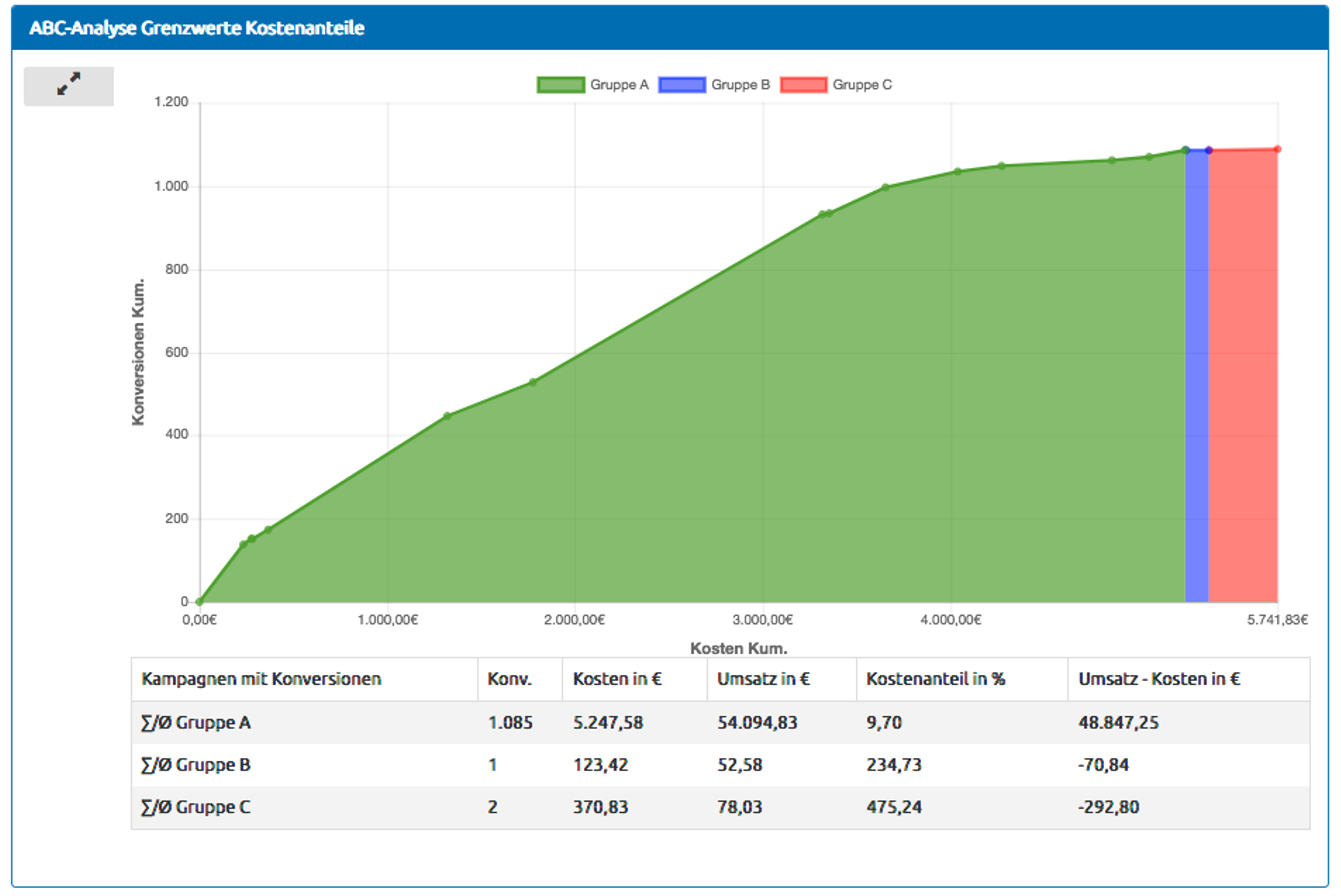The width and height of the screenshot is (1341, 896).
Task: Select the ∑/Ø Gruppe B row label
Action: [x=196, y=766]
